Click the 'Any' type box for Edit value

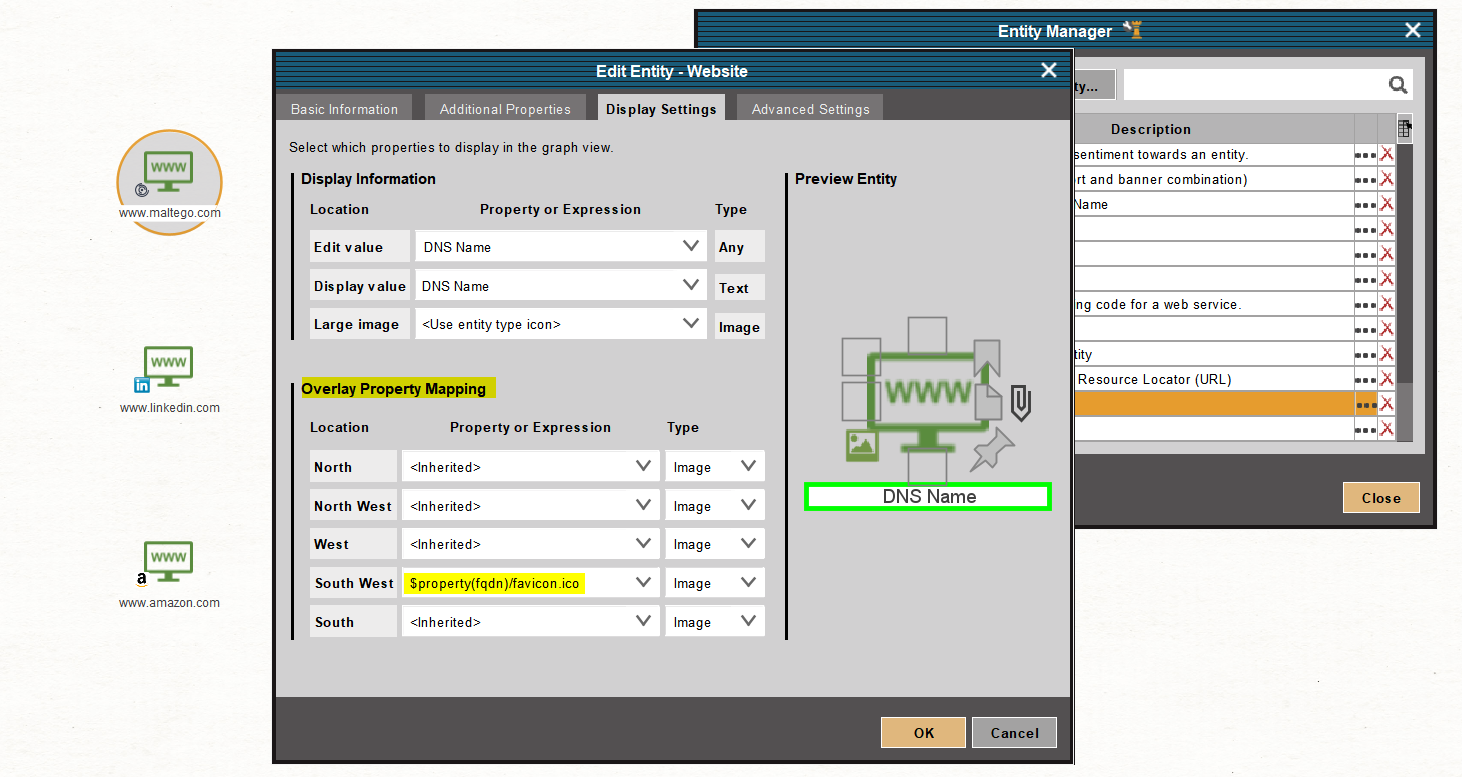pyautogui.click(x=740, y=246)
